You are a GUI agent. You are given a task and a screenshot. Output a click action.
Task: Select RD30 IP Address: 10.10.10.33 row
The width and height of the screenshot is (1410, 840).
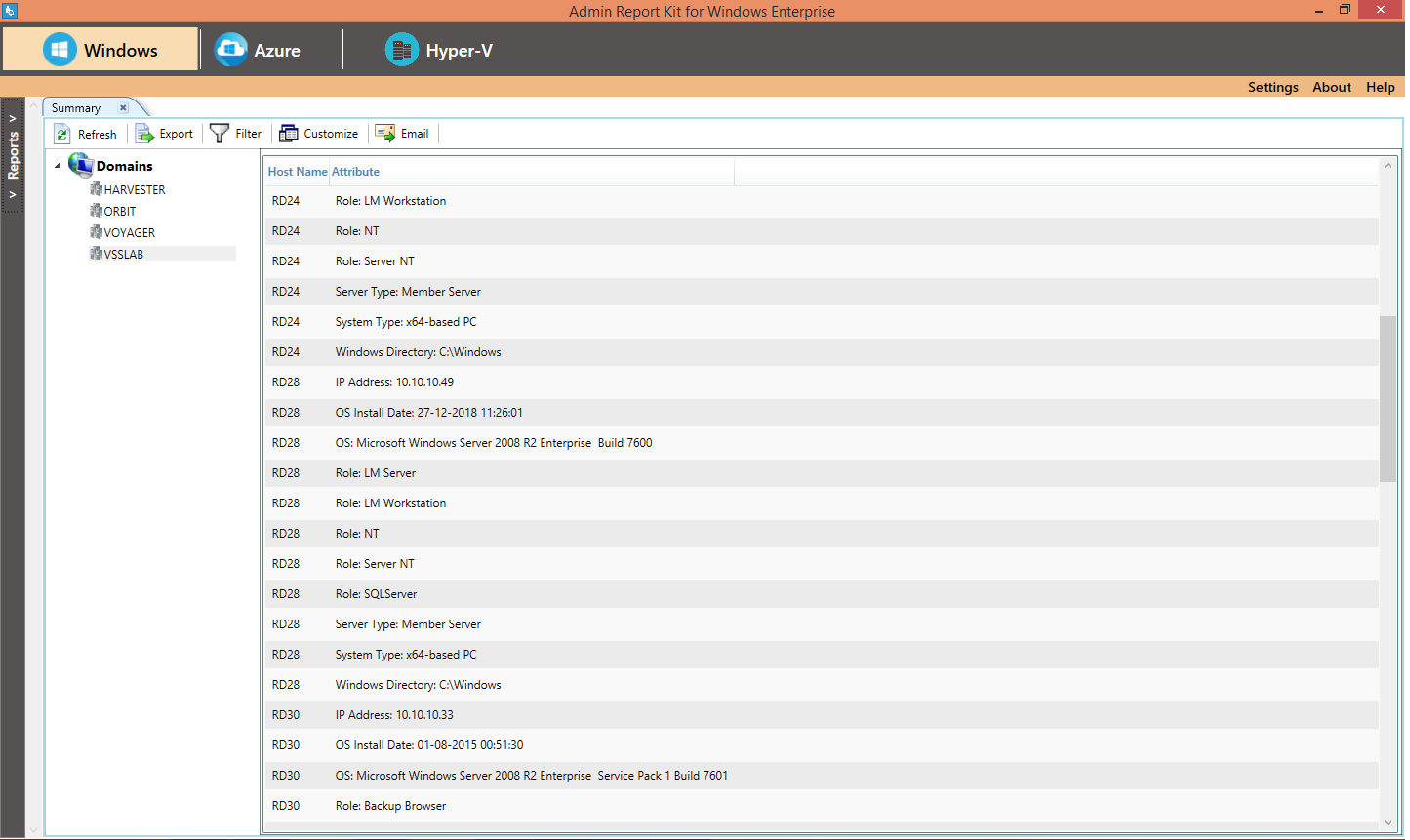click(822, 715)
